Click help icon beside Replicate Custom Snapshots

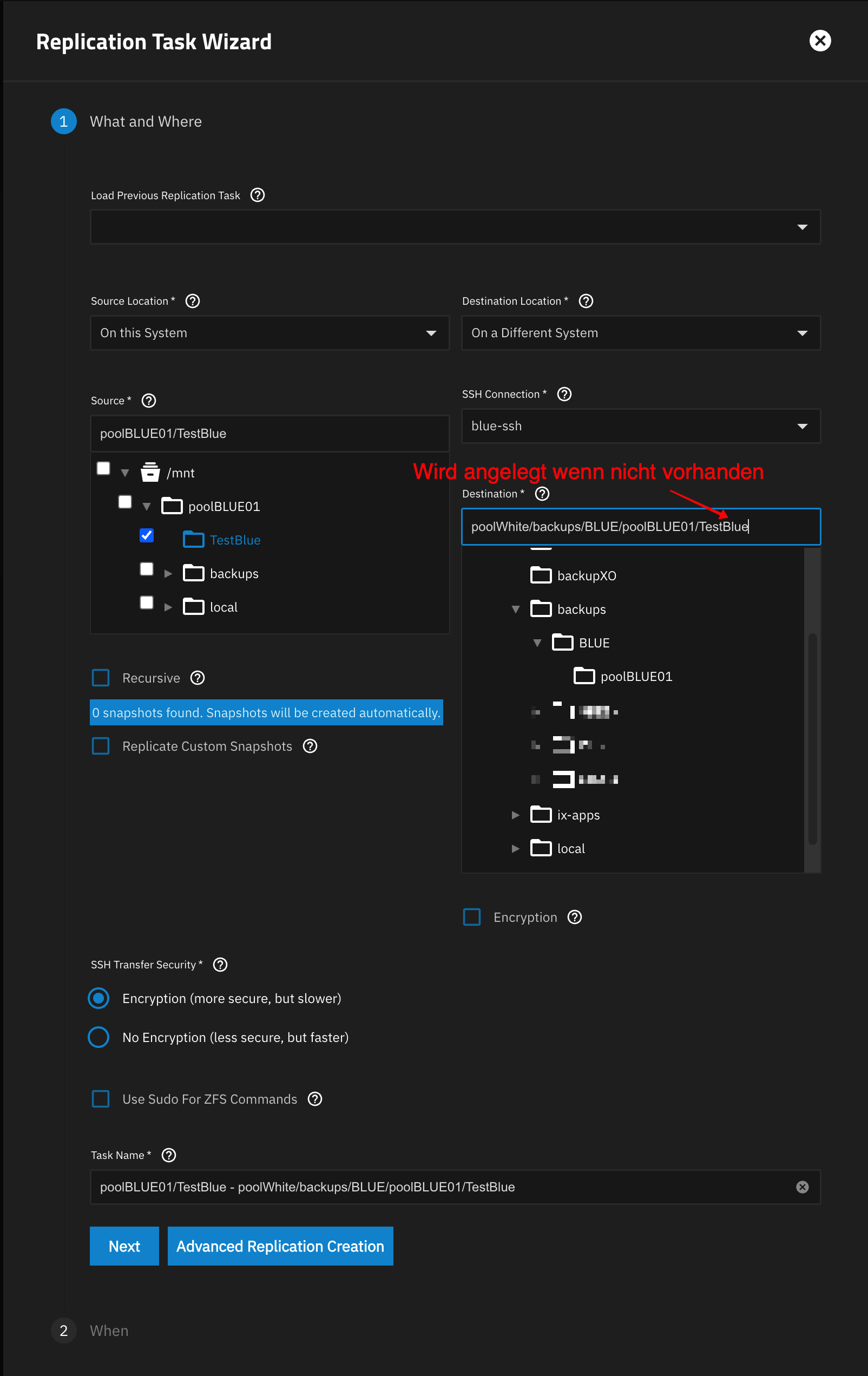[x=310, y=746]
